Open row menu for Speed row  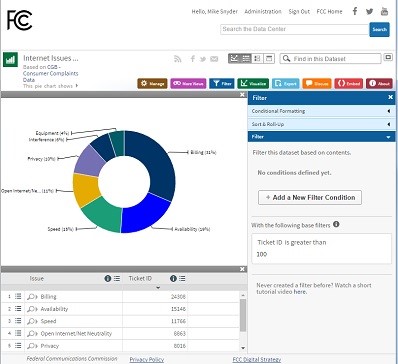(18, 321)
